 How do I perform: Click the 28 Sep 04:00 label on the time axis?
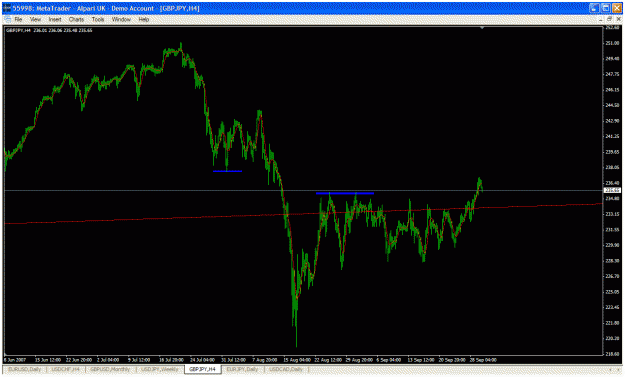point(483,360)
